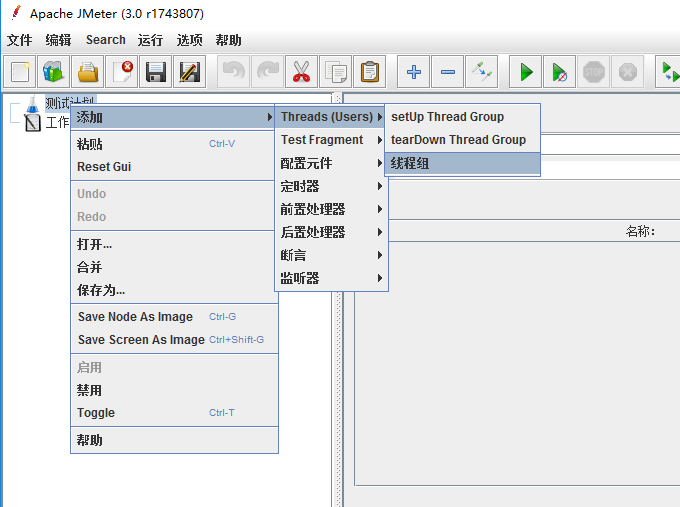Click the Toggle enable/disable icon
The width and height of the screenshot is (680, 507).
point(481,72)
